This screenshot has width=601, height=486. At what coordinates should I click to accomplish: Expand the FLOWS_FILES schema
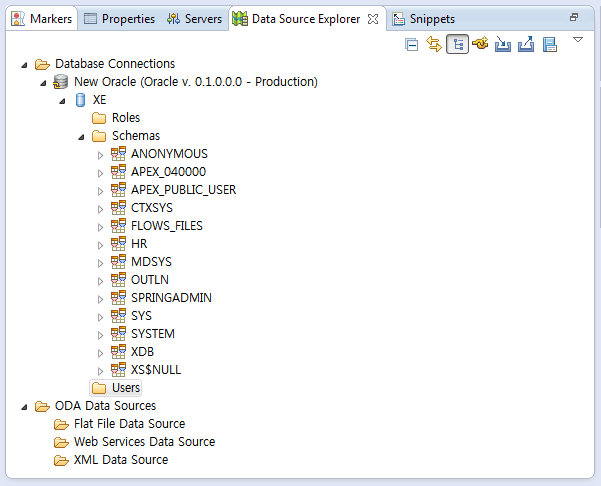click(x=100, y=227)
